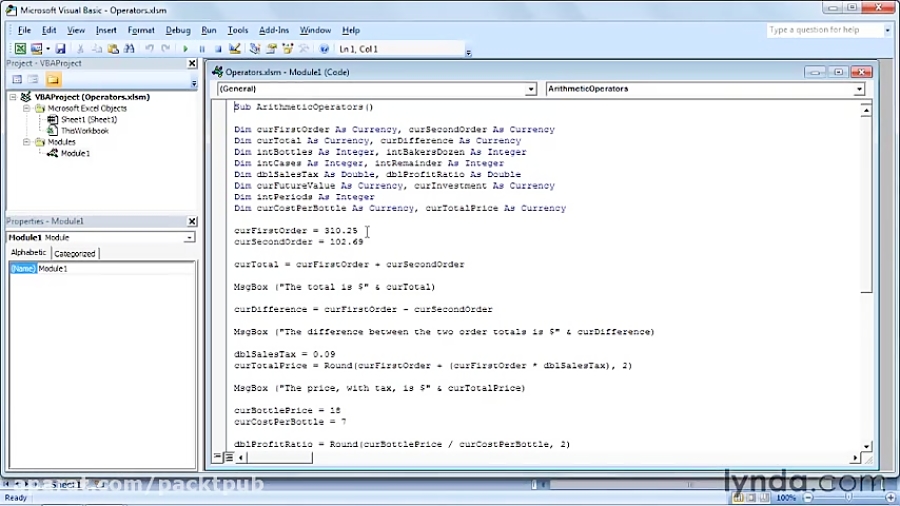Open the ArithmeticOperators procedure dropdown

point(859,89)
